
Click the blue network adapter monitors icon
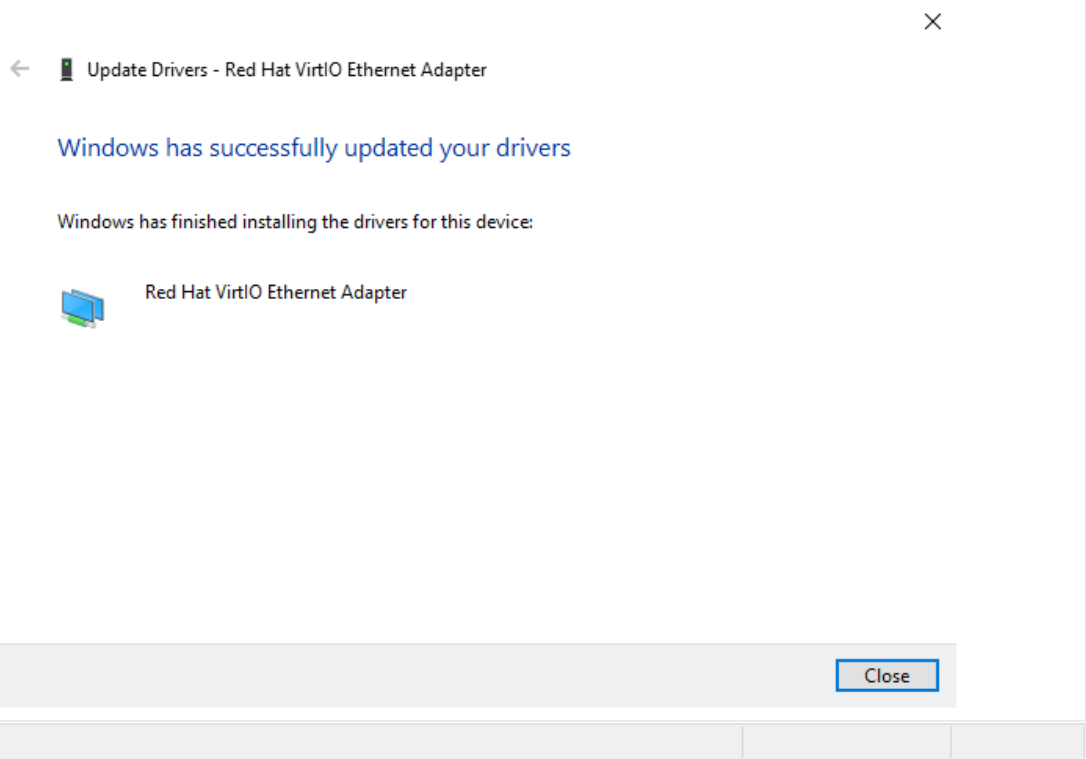click(x=81, y=308)
